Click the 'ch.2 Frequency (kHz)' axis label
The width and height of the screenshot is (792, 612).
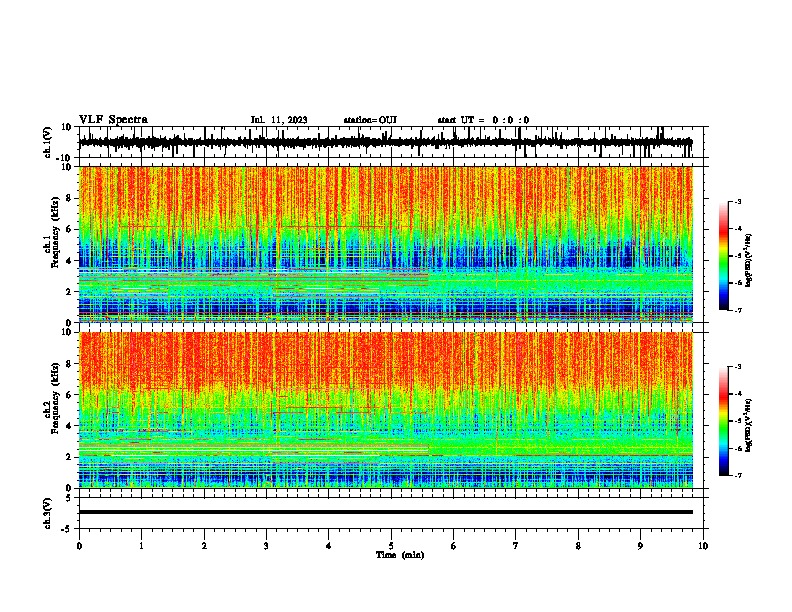(x=51, y=398)
